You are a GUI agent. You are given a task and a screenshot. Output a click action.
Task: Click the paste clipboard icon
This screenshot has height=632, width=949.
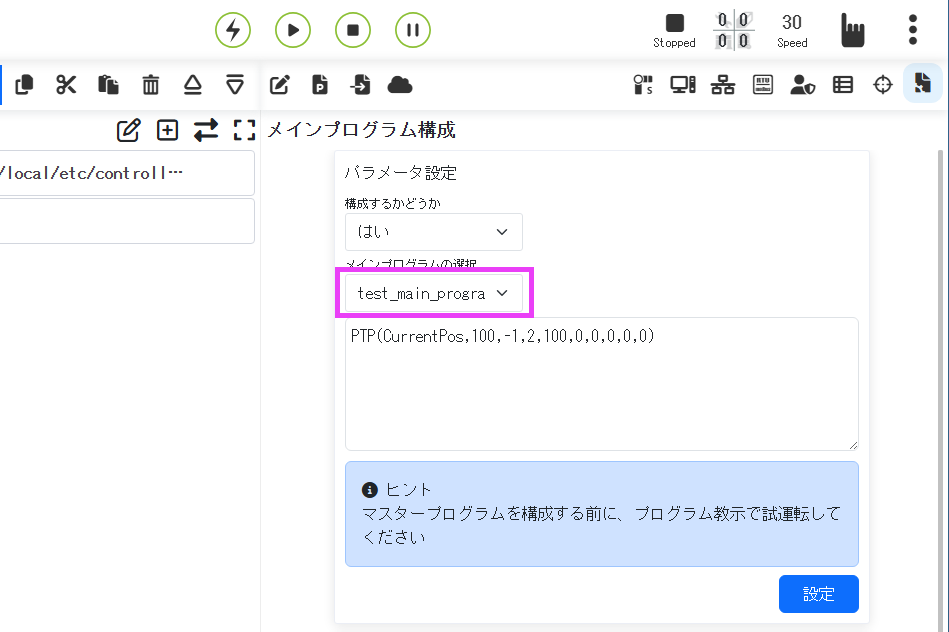(108, 85)
